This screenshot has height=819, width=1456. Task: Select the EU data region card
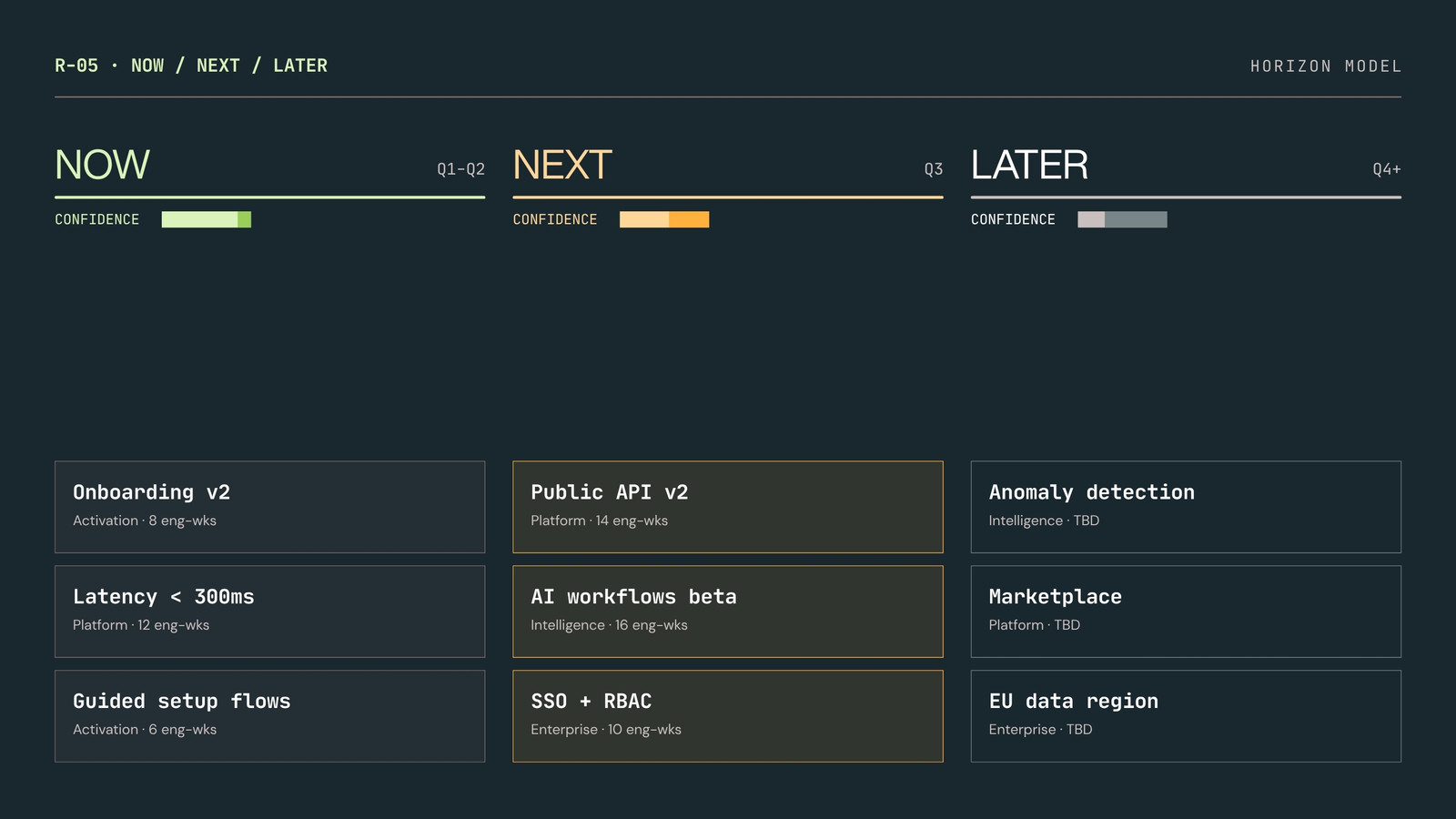(x=1186, y=716)
